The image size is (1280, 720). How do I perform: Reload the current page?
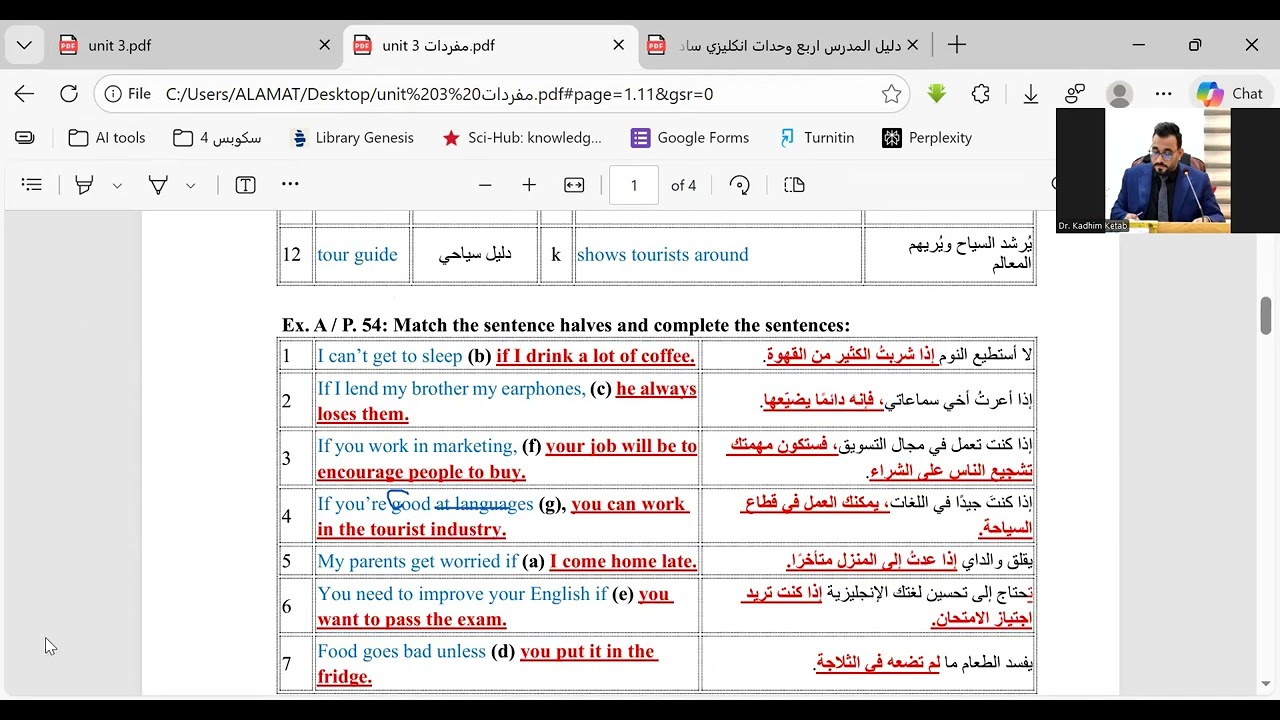(68, 94)
